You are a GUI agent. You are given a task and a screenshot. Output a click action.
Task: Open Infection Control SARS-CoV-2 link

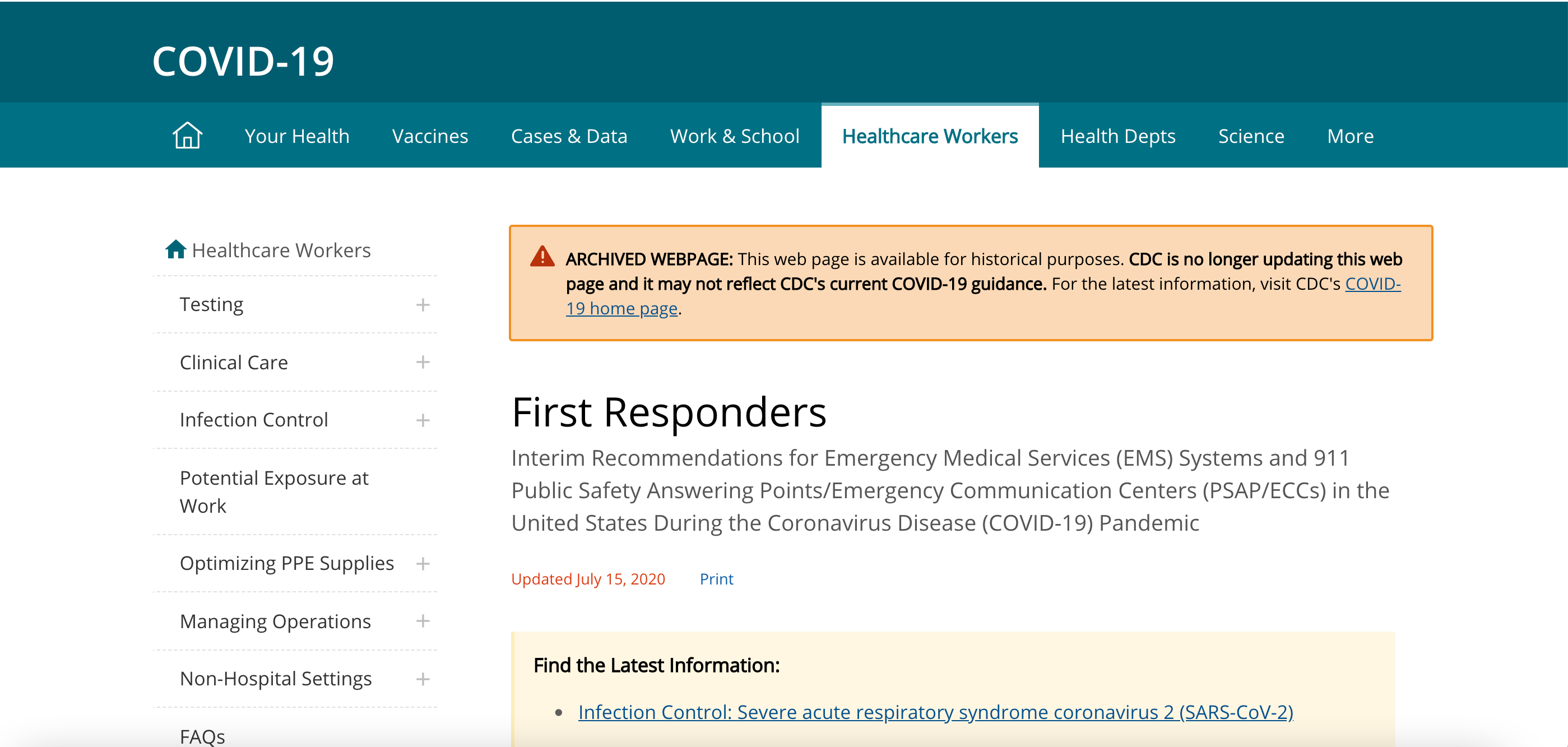(x=935, y=712)
